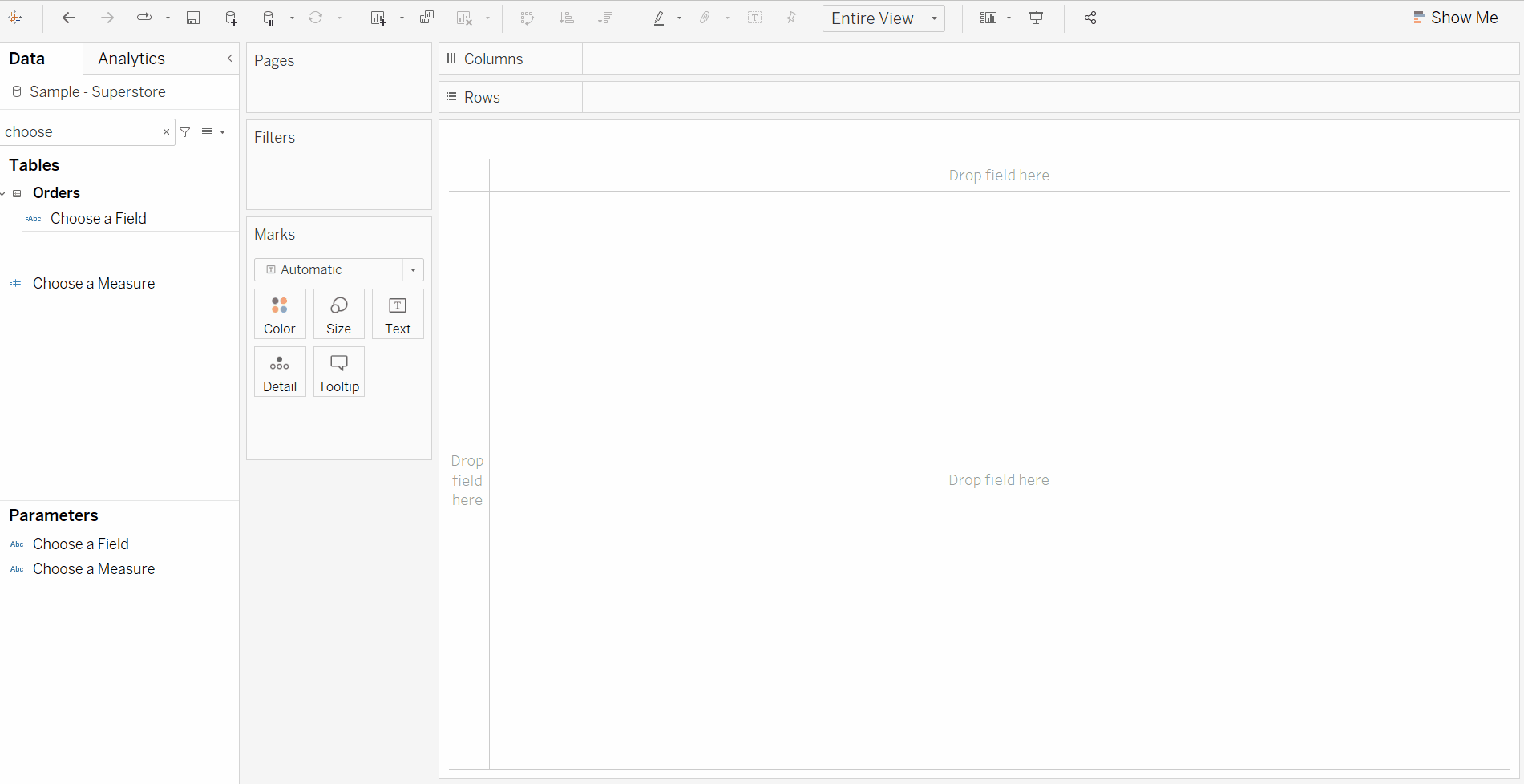Click the field search box containing 'choose'

[x=80, y=132]
